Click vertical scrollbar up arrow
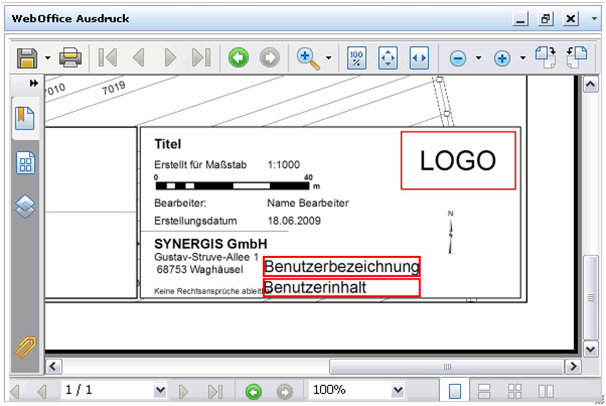Viewport: 606px width, 406px height. point(591,84)
